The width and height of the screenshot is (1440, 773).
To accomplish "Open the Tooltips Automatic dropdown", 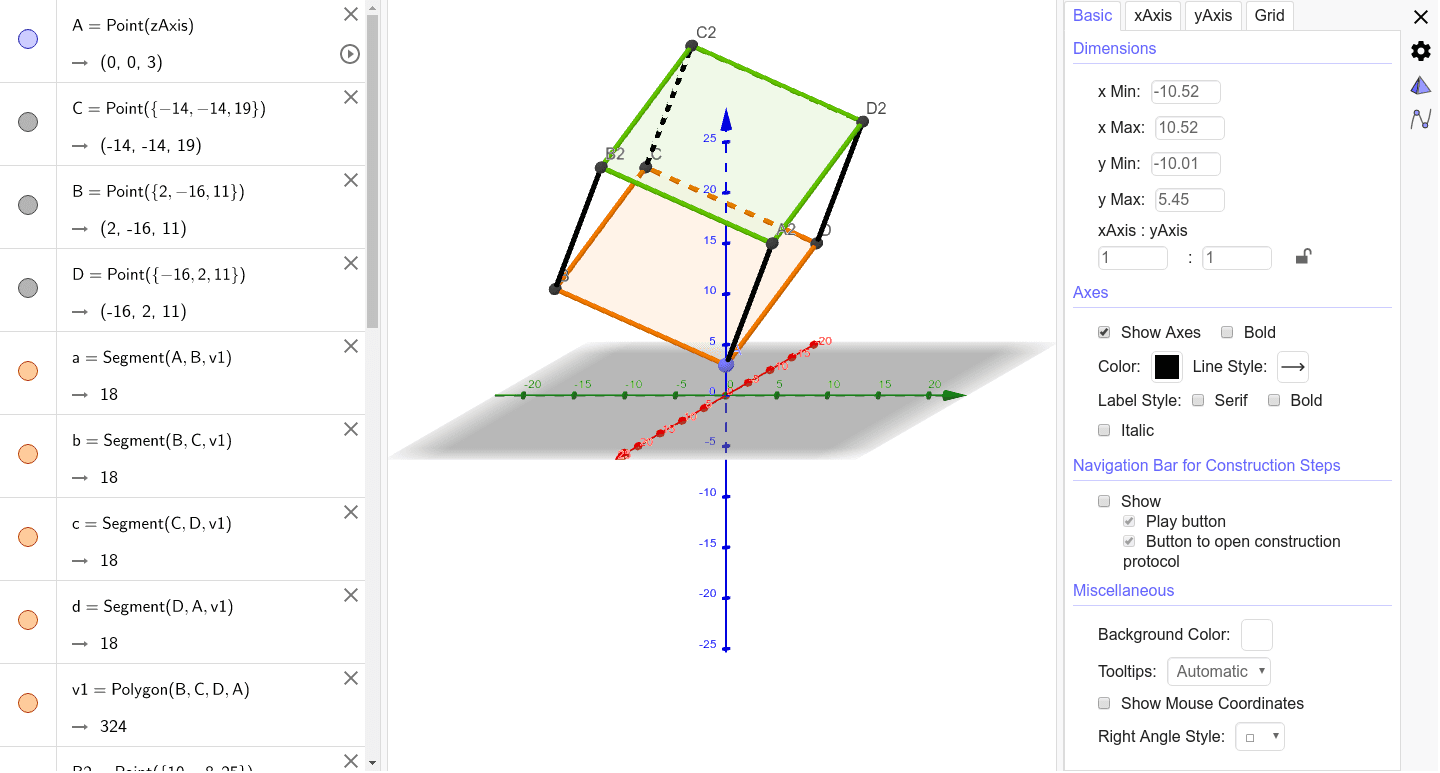I will tap(1221, 671).
